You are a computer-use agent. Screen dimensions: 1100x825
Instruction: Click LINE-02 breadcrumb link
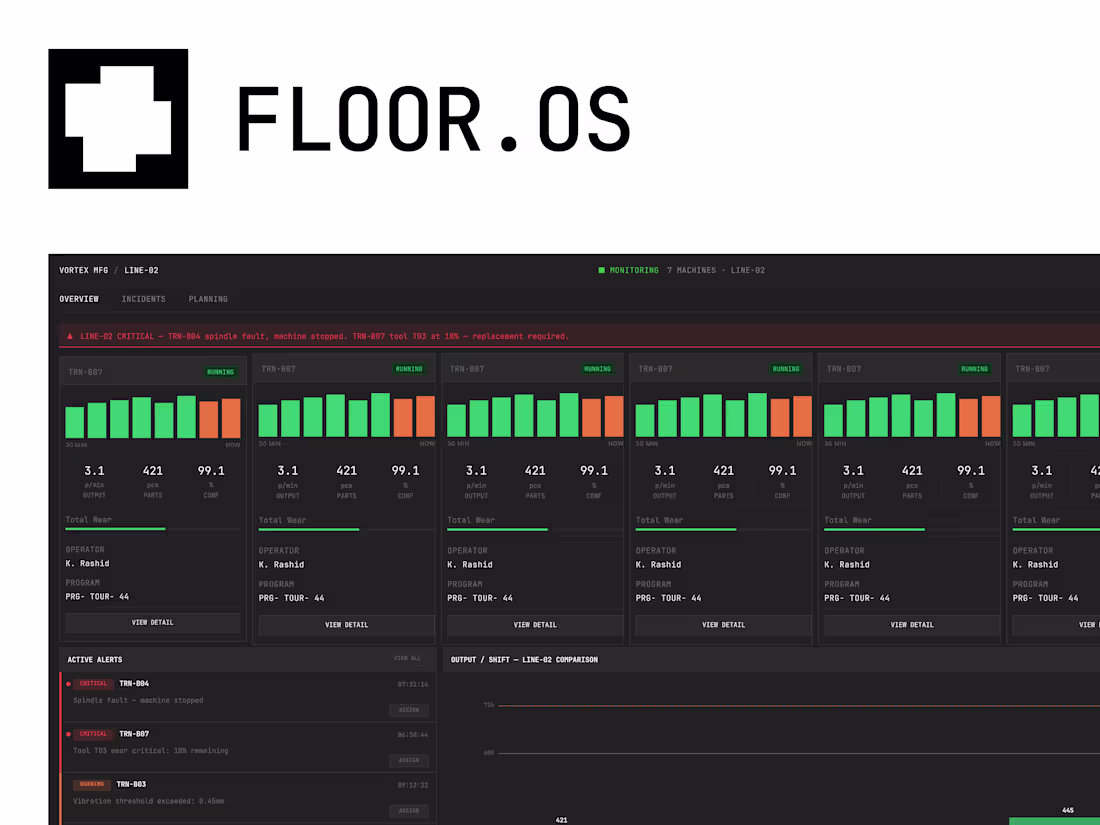point(141,270)
